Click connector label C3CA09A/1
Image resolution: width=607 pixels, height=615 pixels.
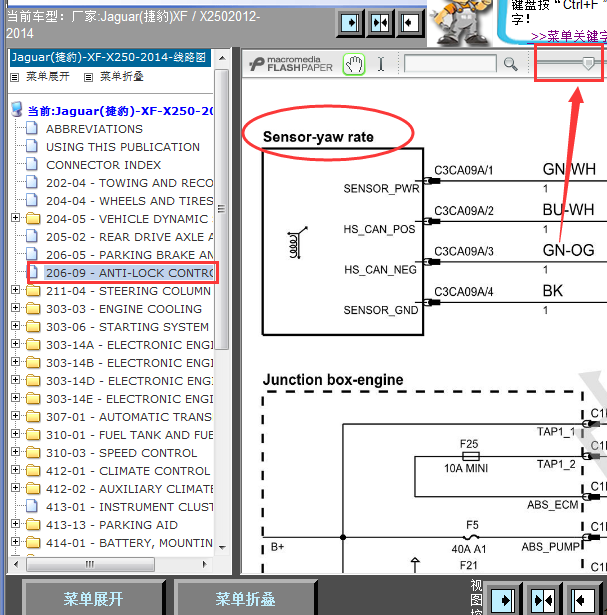[463, 170]
